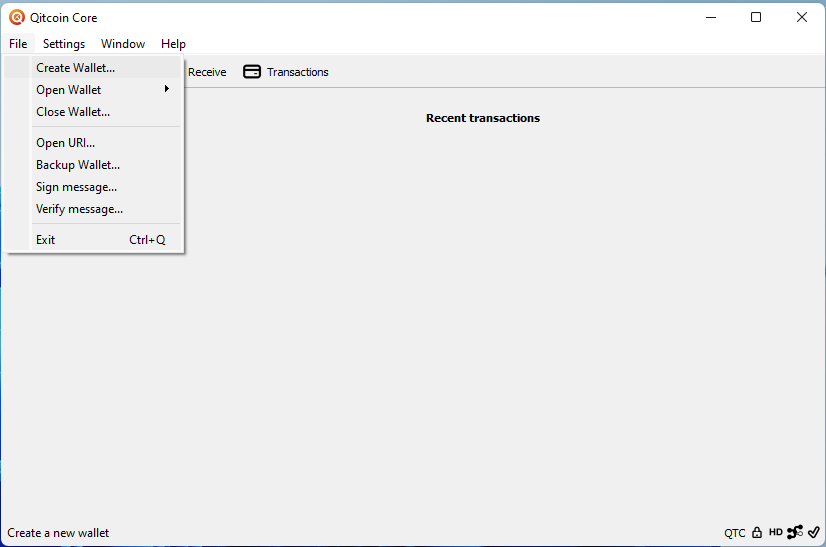This screenshot has width=826, height=547.
Task: Click the network connections icon in status bar
Action: (x=795, y=532)
